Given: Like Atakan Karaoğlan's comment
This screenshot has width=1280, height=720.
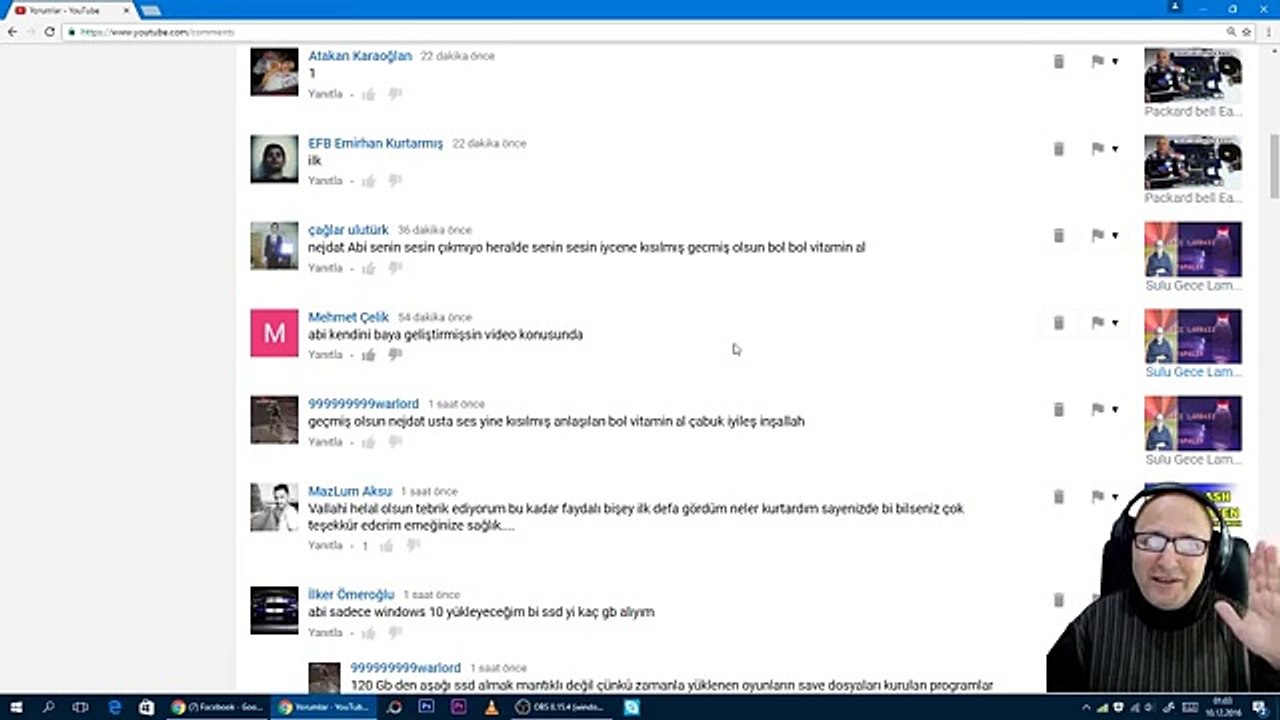Looking at the screenshot, I should (369, 94).
